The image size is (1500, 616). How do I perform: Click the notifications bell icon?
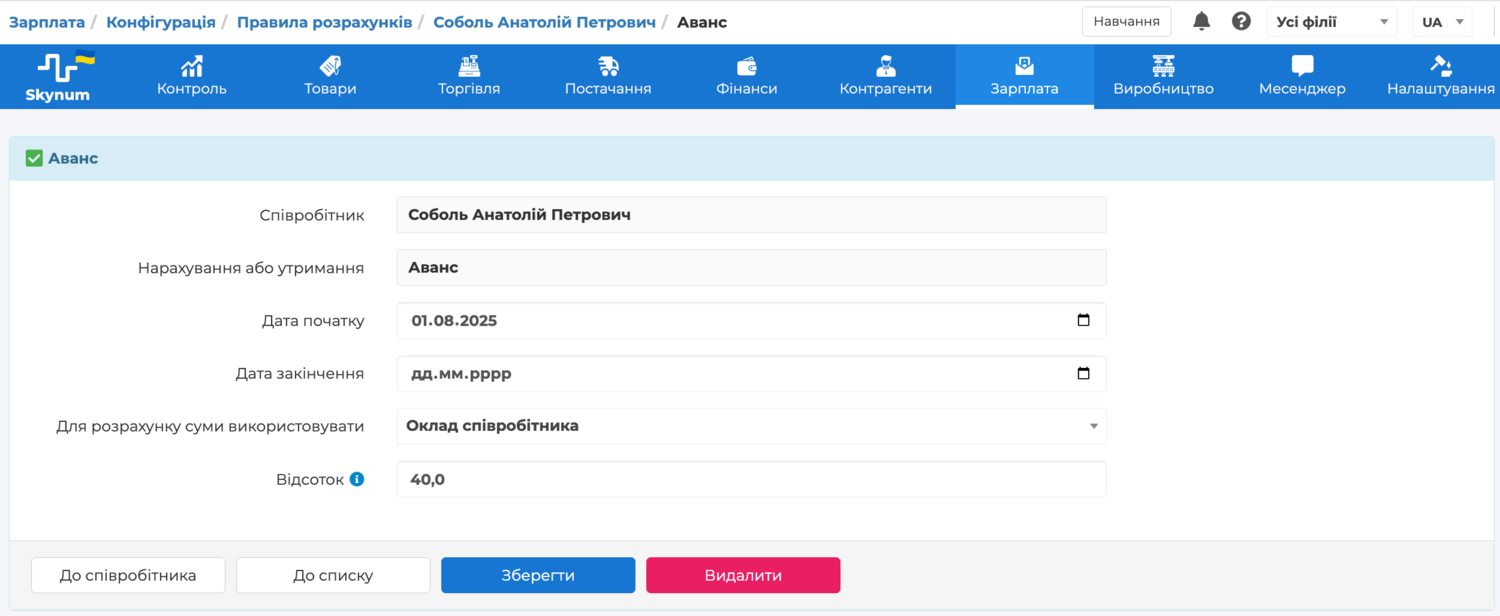[1202, 22]
